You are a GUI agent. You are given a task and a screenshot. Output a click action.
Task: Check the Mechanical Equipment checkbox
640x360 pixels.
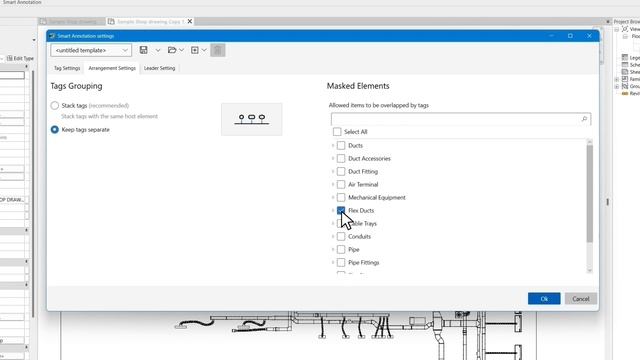coord(341,198)
